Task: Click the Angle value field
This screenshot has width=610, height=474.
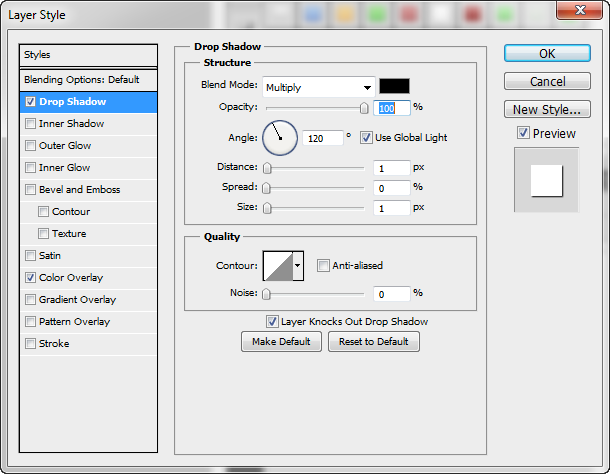Action: pyautogui.click(x=323, y=138)
